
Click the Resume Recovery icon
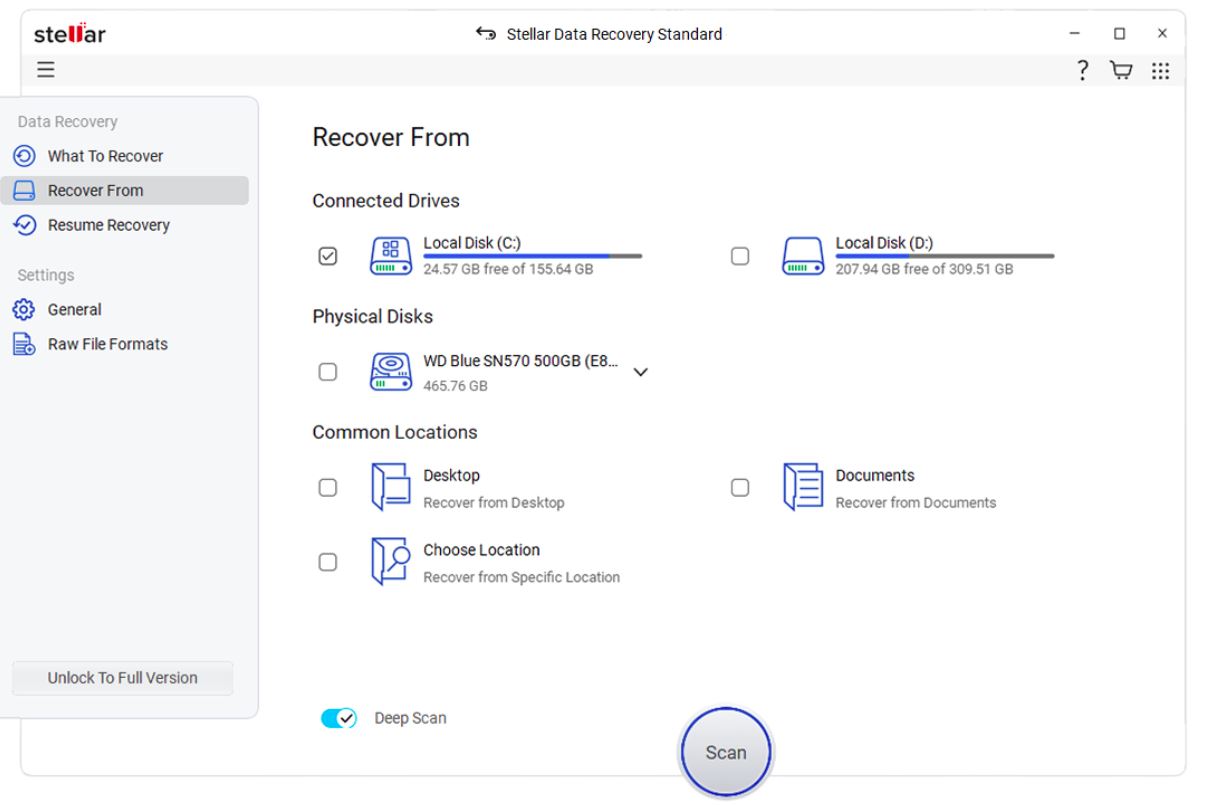(x=24, y=225)
